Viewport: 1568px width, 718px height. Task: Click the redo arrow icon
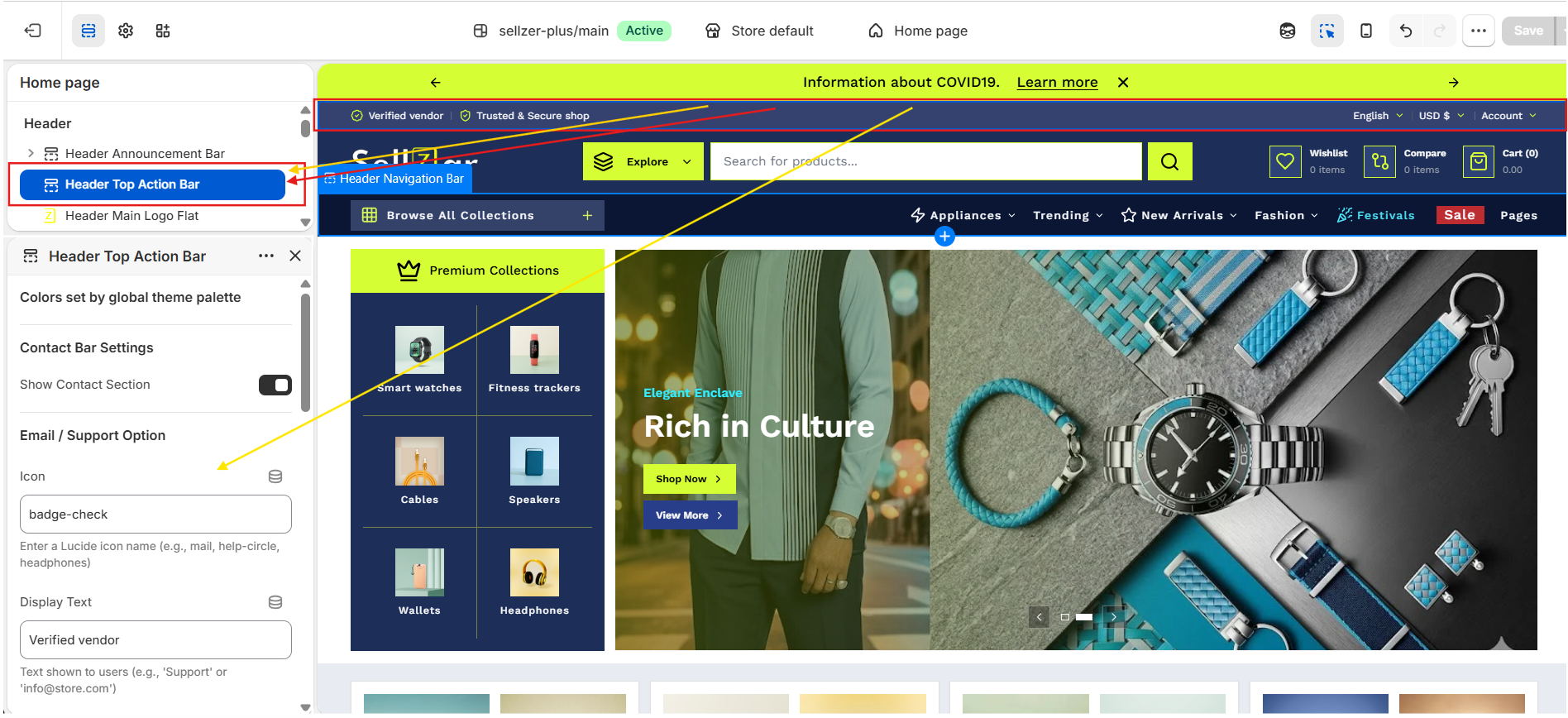click(1440, 31)
